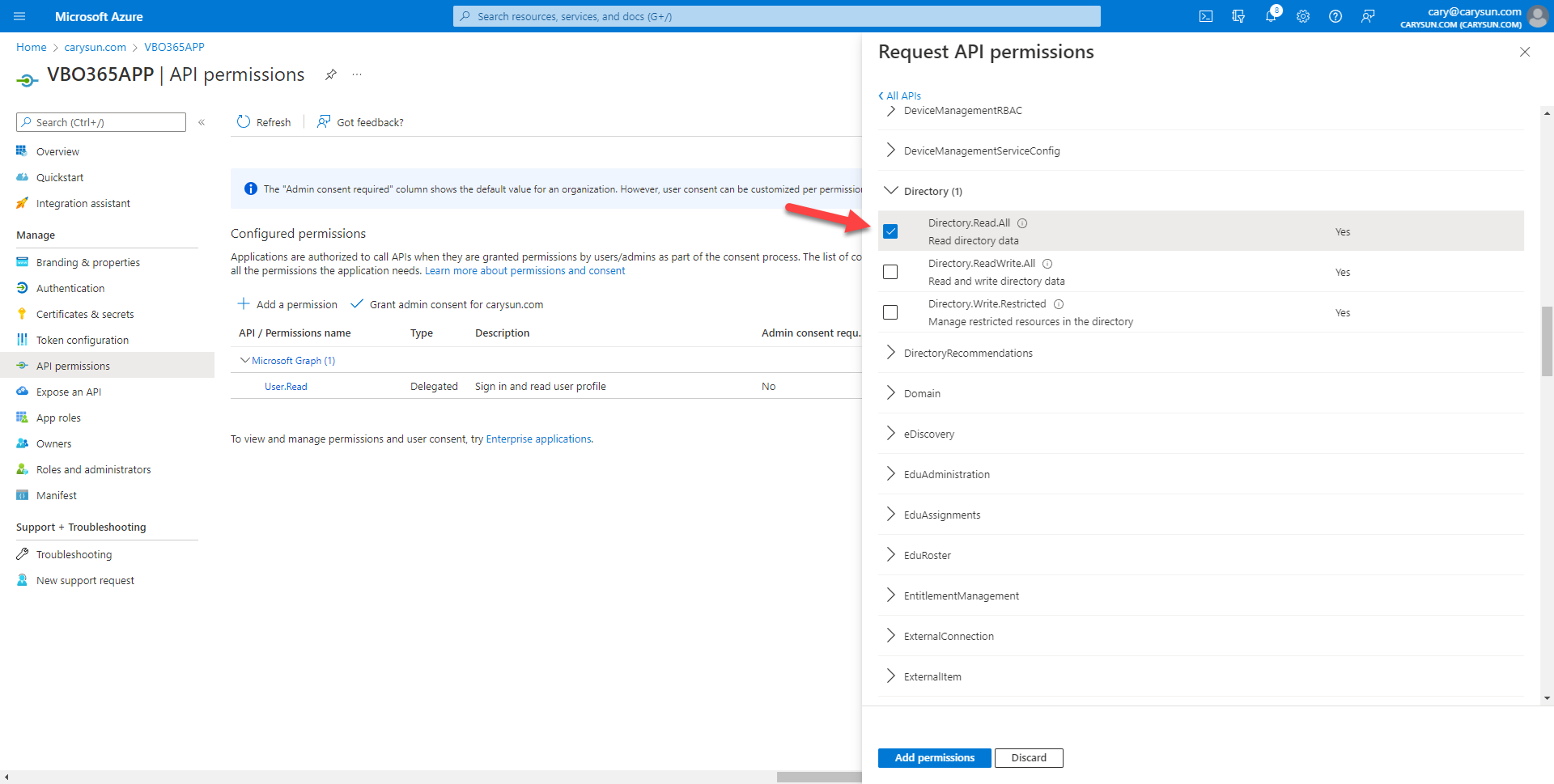
Task: Open Certificates & secrets menu item
Action: point(85,314)
